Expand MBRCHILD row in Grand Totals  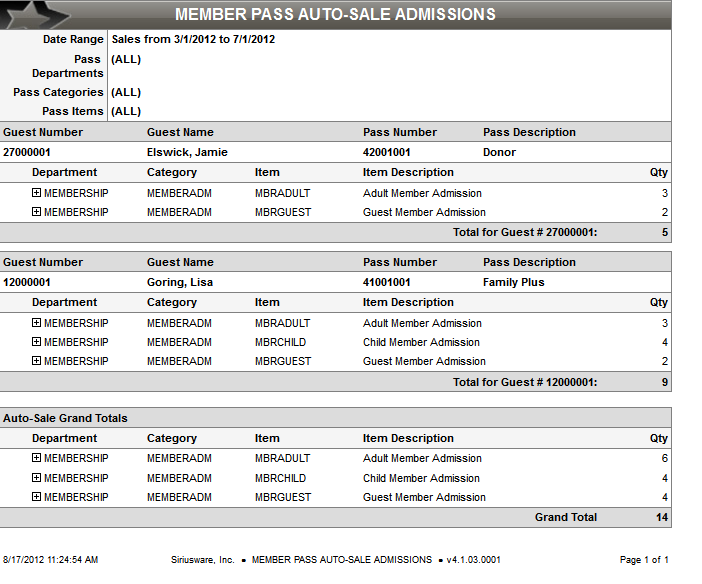36,477
